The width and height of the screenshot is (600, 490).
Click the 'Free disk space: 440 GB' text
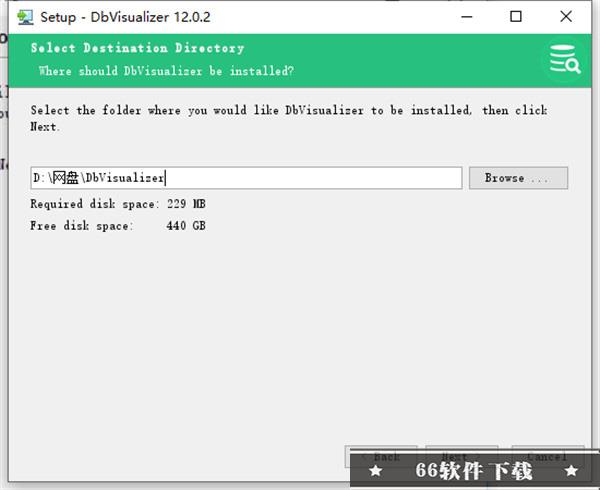pyautogui.click(x=118, y=226)
